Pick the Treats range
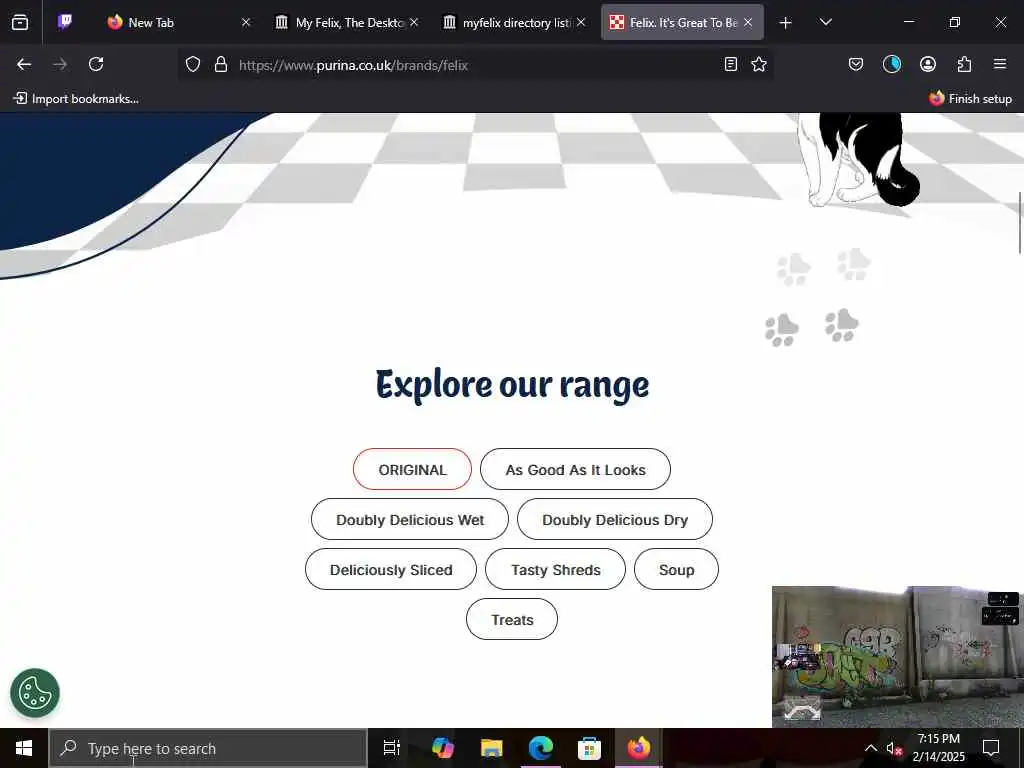This screenshot has height=768, width=1024. coord(512,619)
